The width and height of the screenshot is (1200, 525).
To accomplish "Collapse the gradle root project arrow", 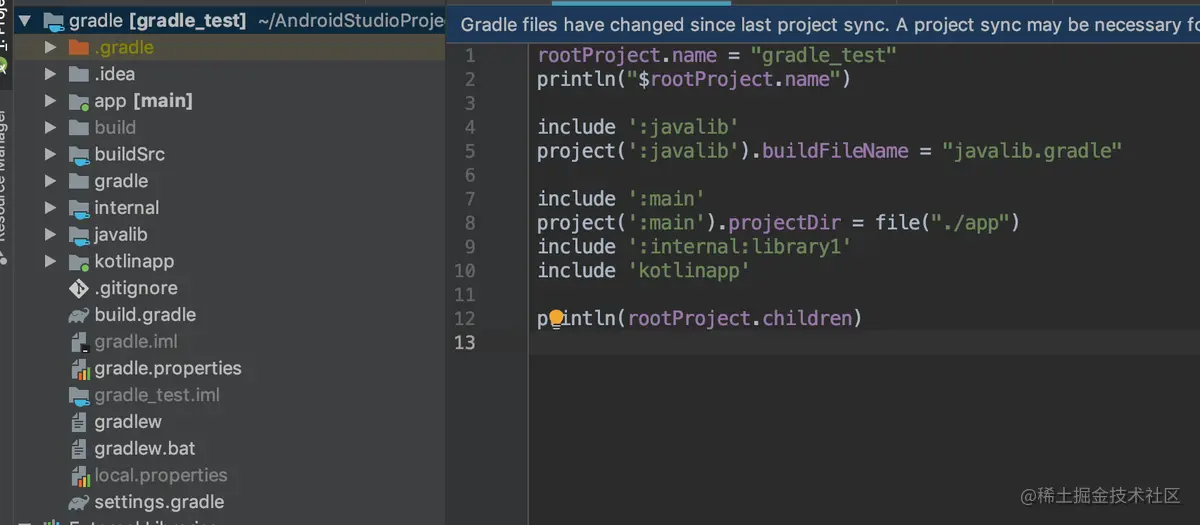I will pos(25,20).
